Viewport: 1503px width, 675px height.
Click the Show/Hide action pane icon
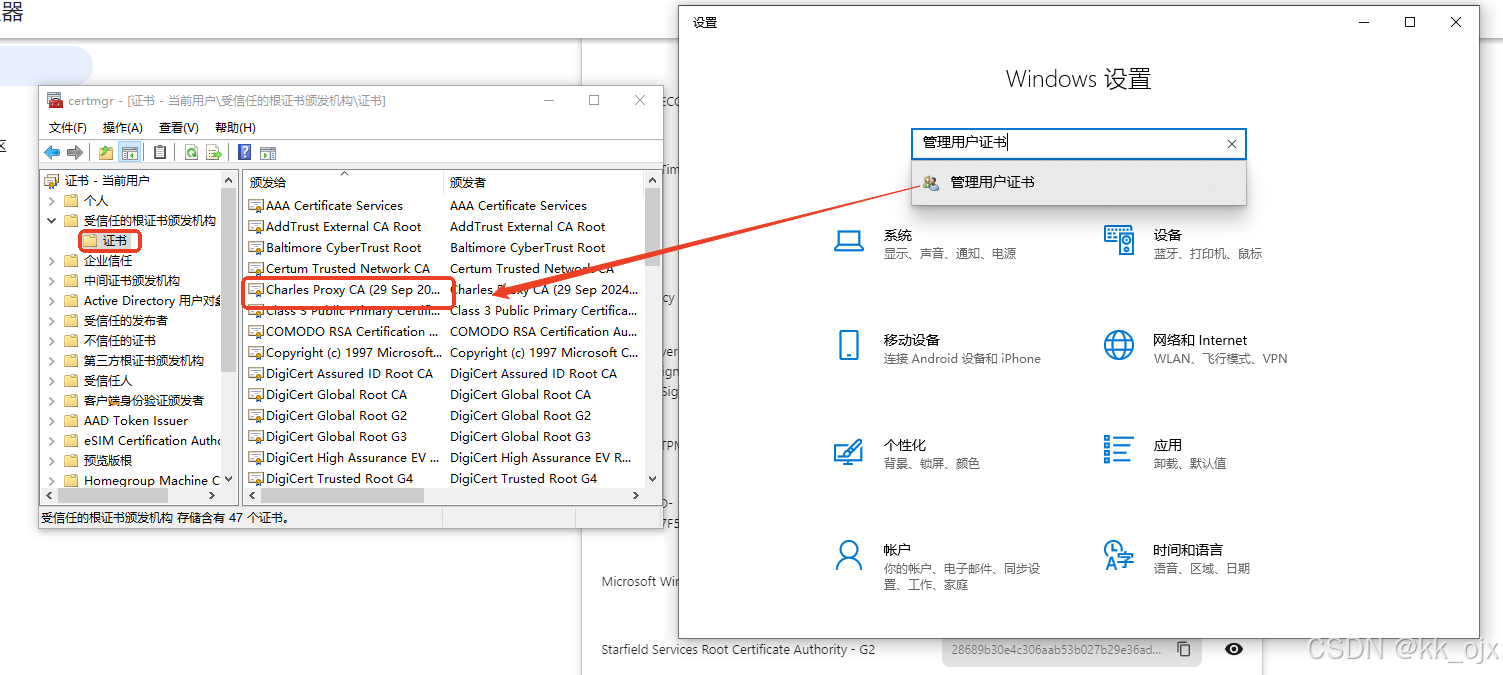tap(267, 152)
